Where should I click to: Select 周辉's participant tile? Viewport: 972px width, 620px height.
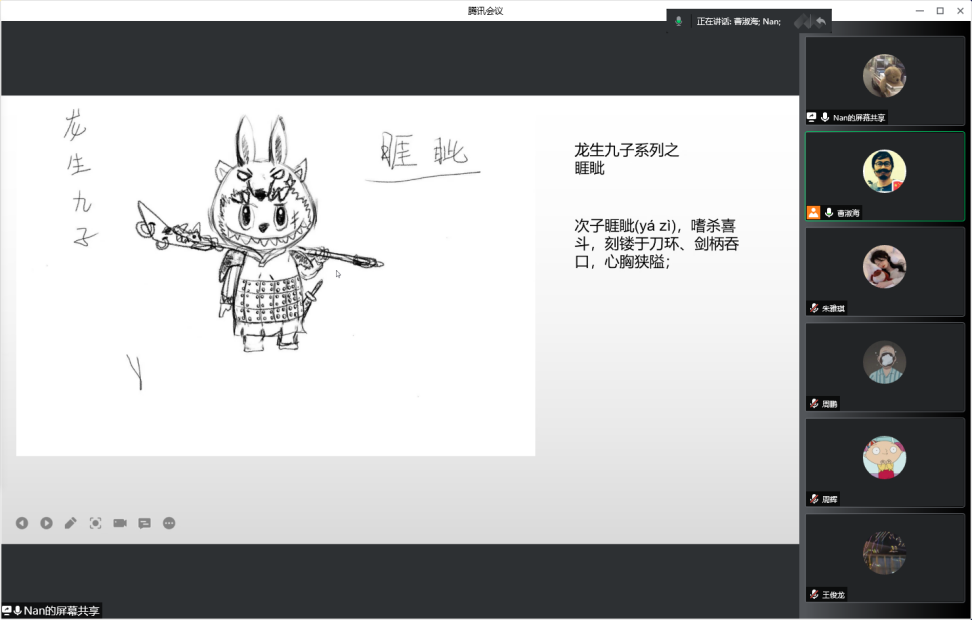pyautogui.click(x=885, y=461)
